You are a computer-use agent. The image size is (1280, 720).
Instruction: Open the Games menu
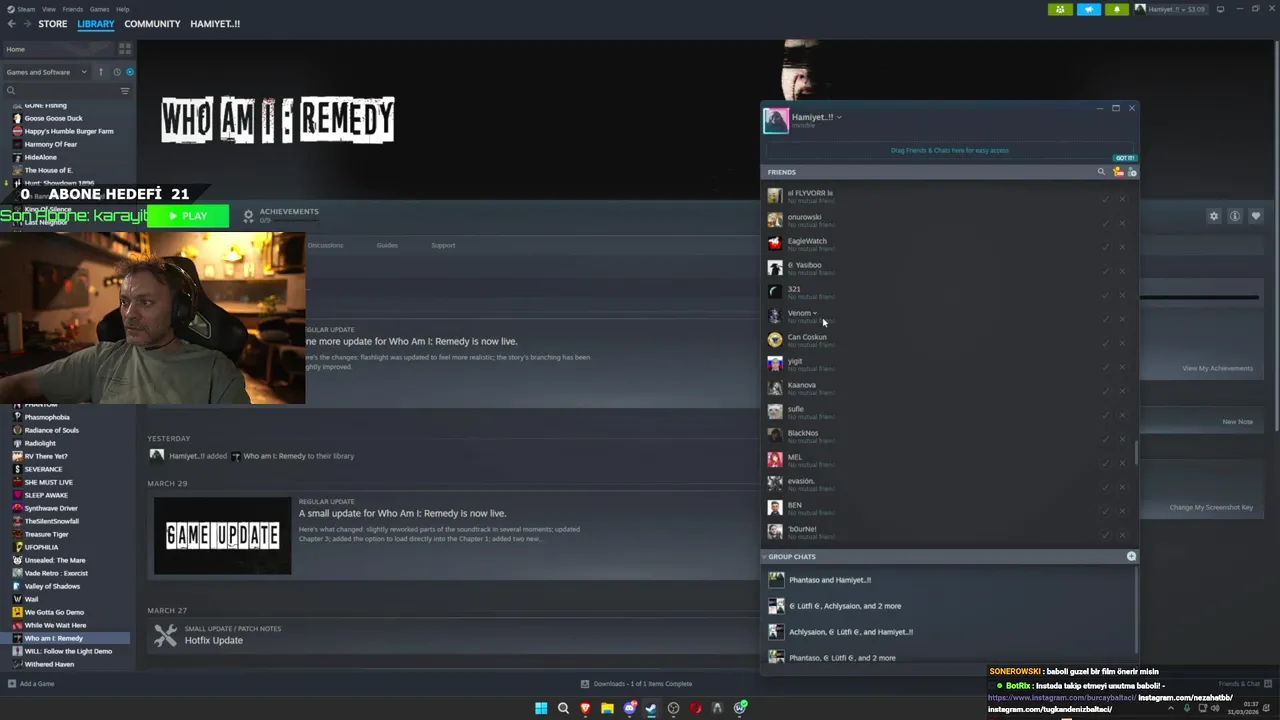[x=99, y=9]
